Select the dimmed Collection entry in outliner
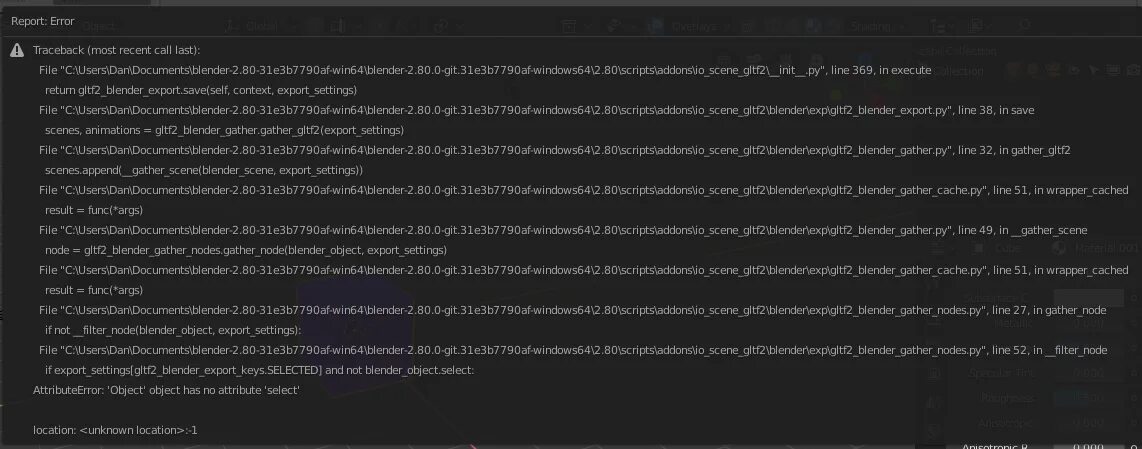The image size is (1142, 449). click(x=958, y=71)
